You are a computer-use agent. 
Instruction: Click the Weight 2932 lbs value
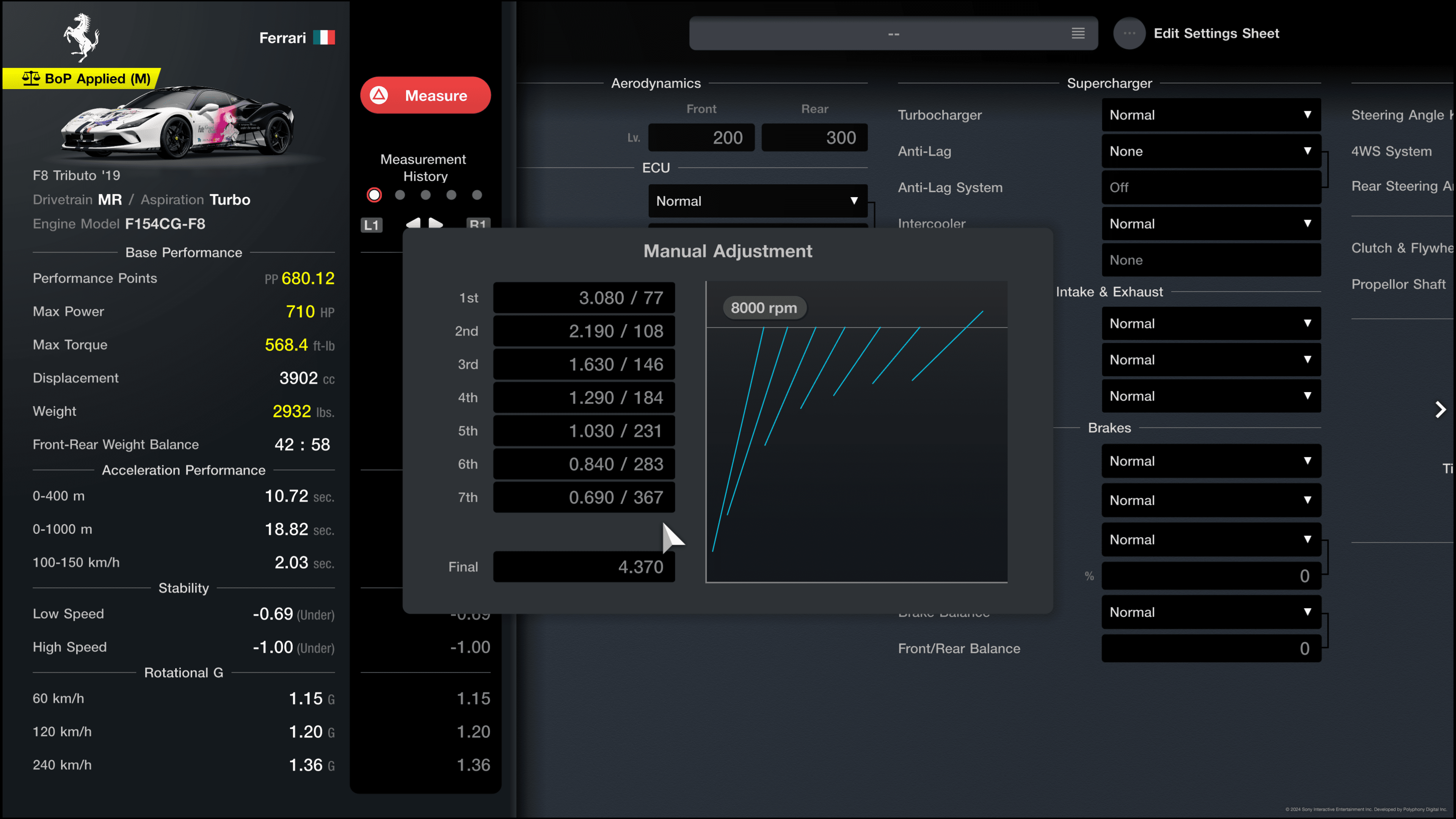point(303,411)
